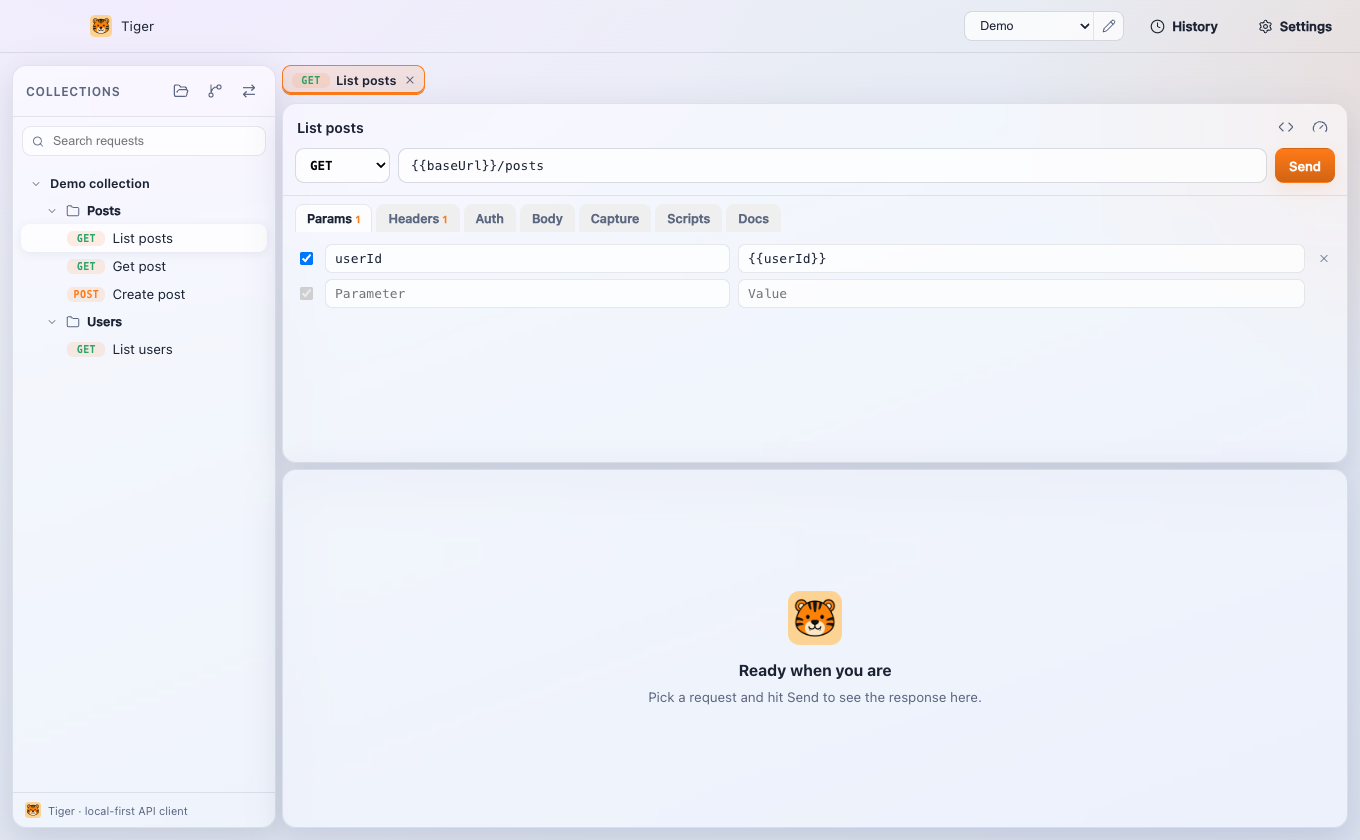Click GET badge beside List users

86,349
